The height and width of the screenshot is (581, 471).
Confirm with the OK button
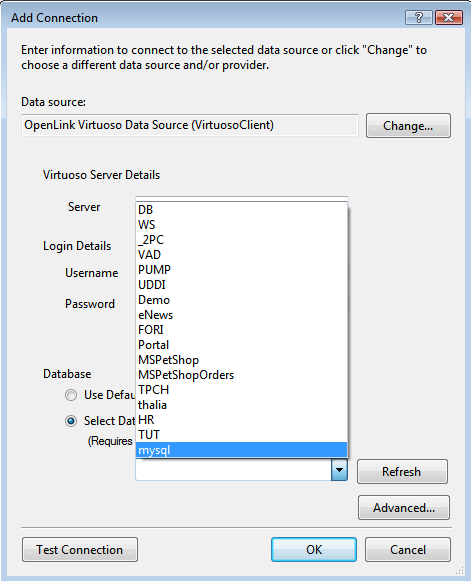314,550
